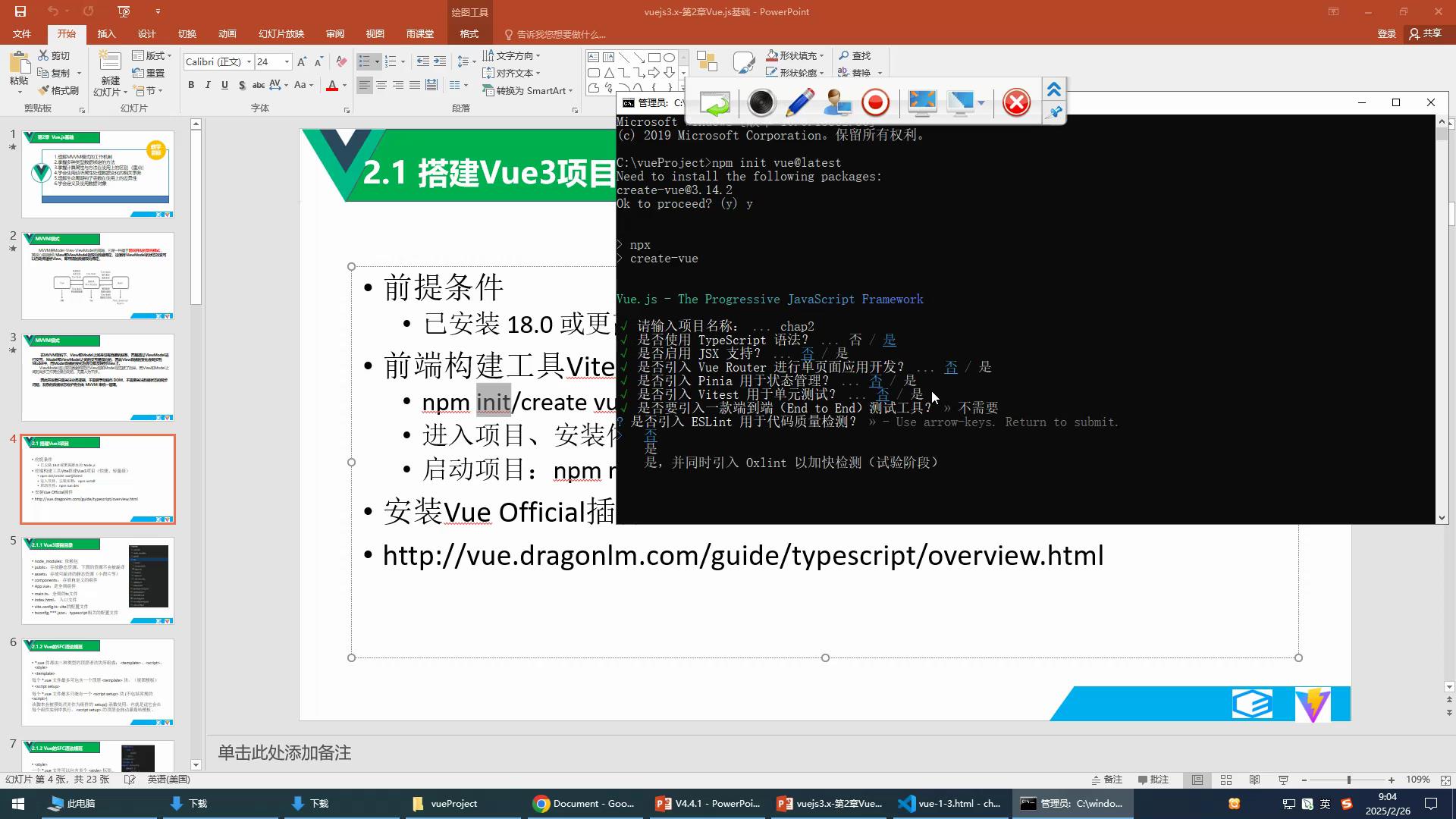Select slide 5 thumbnail in the panel
The width and height of the screenshot is (1456, 819).
tap(98, 580)
